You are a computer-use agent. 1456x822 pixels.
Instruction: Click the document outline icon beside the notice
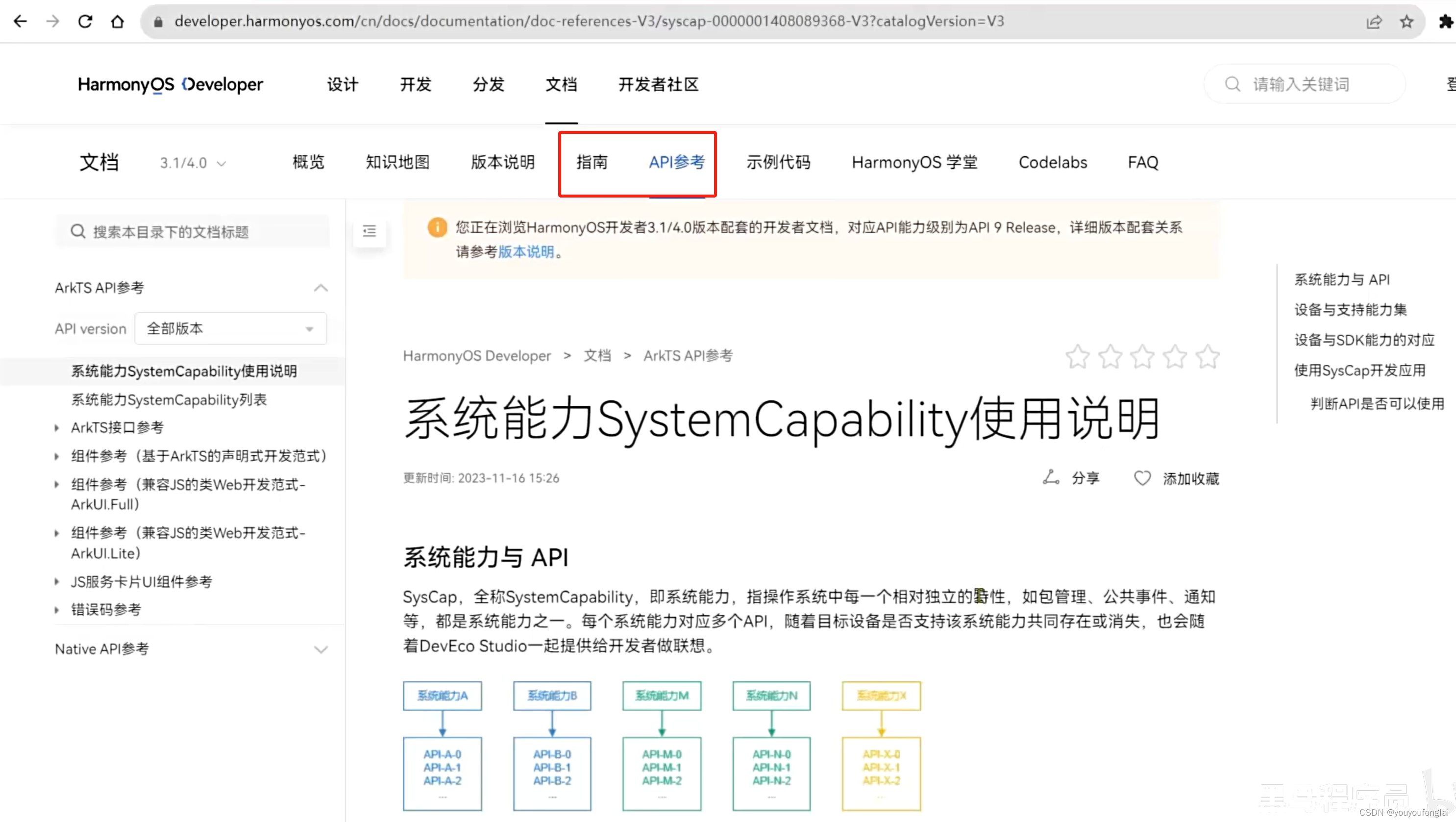tap(369, 231)
